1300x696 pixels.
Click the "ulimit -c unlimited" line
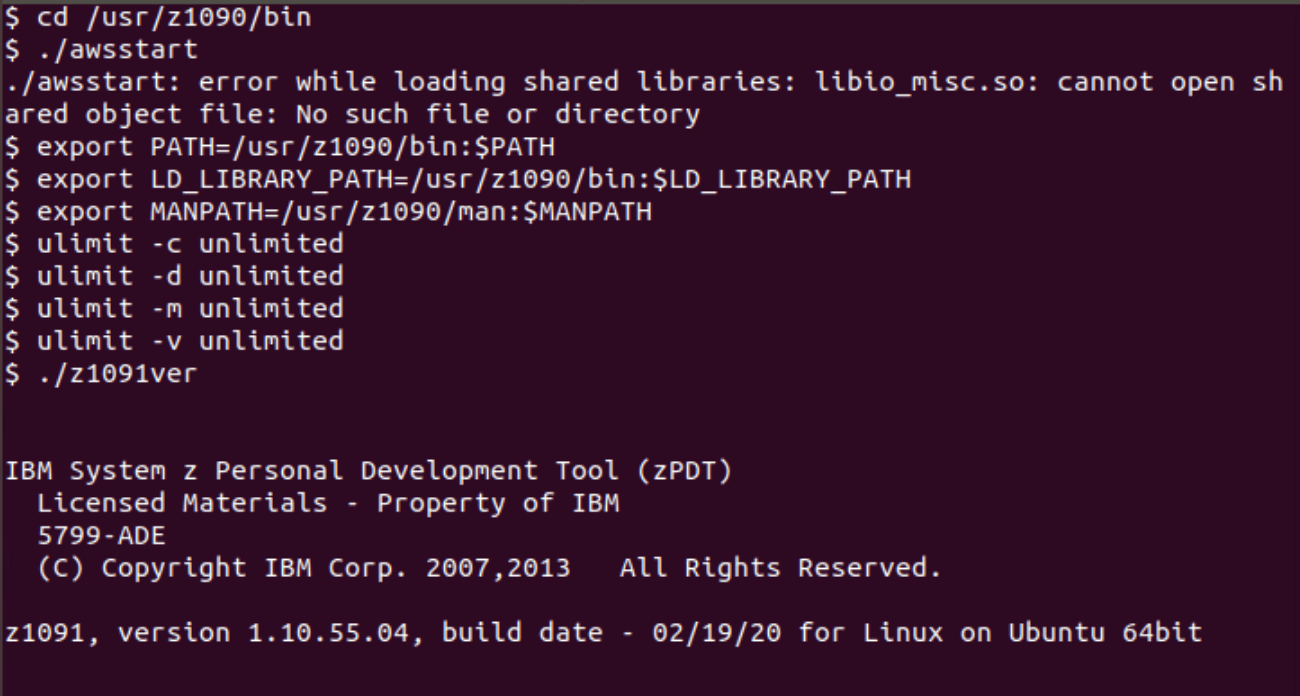pos(189,244)
